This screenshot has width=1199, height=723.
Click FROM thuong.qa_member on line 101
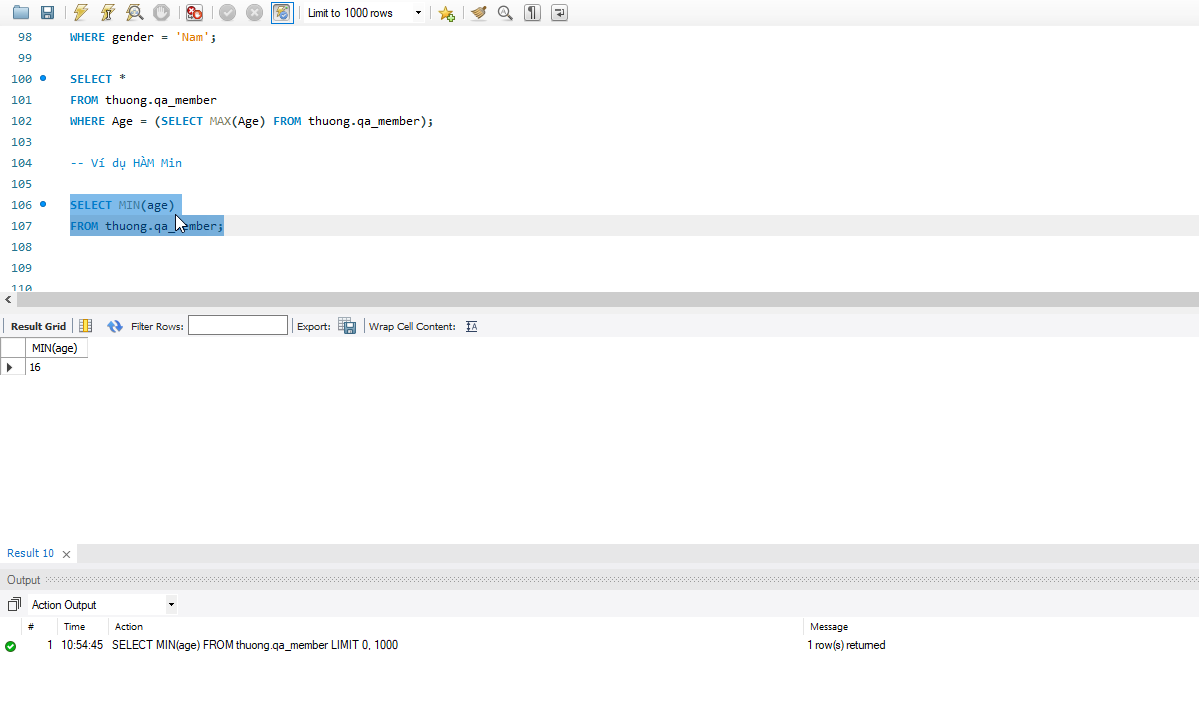pos(143,99)
